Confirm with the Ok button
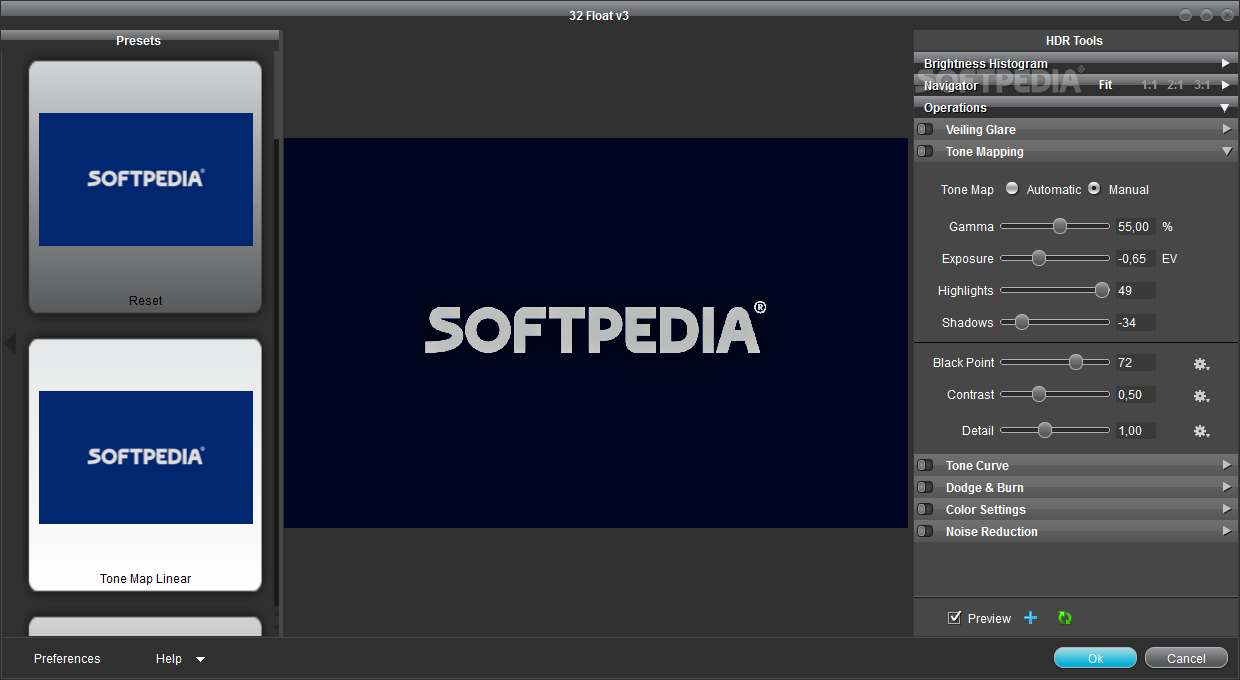The image size is (1240, 680). click(1095, 658)
